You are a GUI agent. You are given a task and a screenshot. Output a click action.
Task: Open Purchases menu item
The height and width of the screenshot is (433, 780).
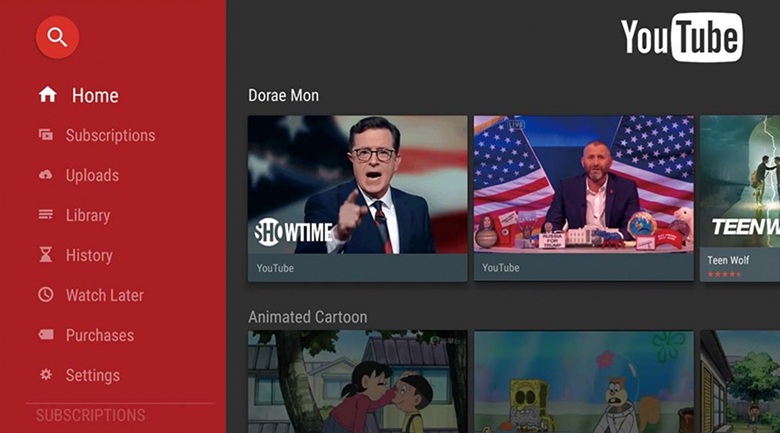[x=86, y=335]
